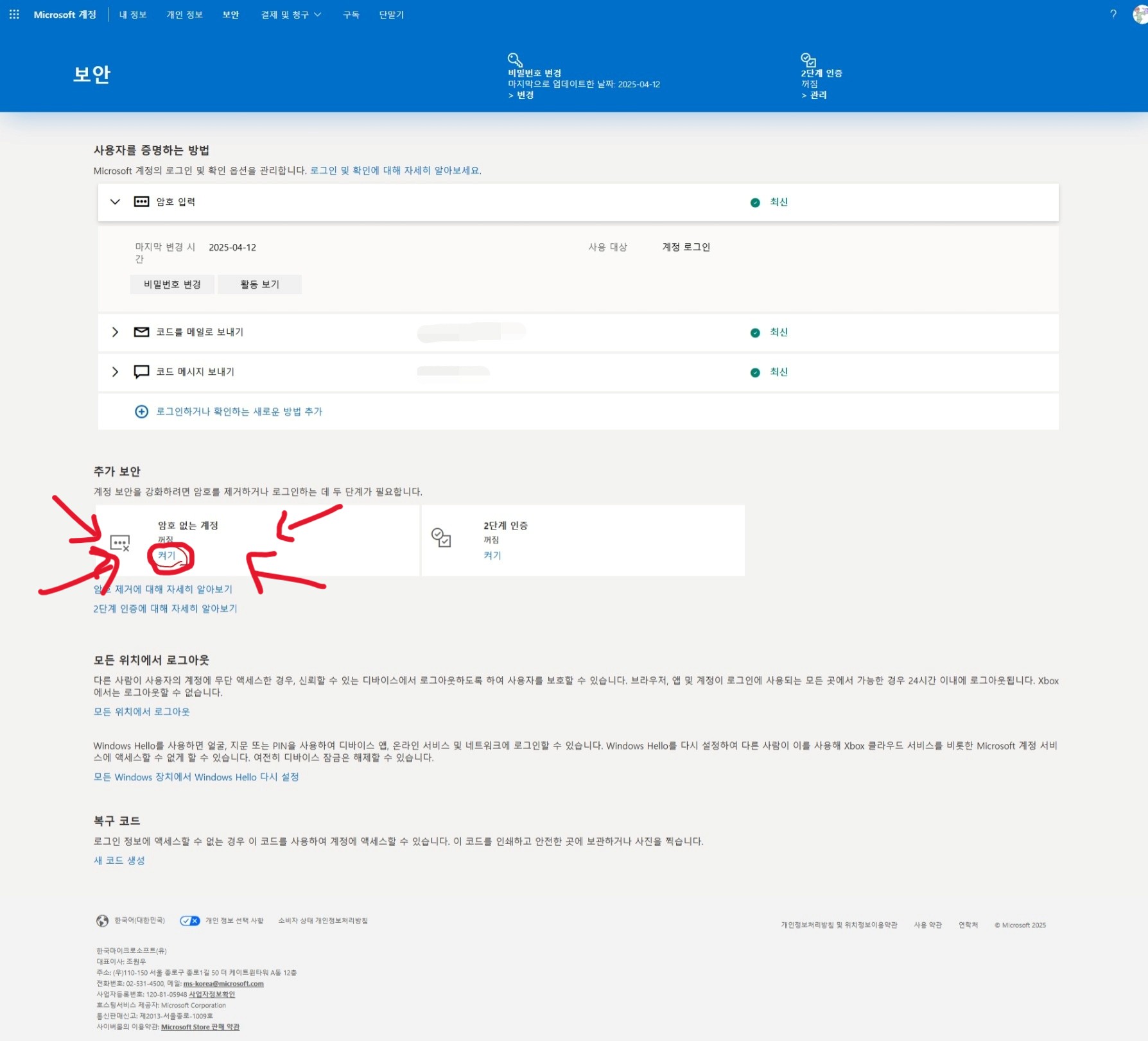Click Windows Hello 다시 설정 link
Screen dimensions: 1148x1041
(196, 777)
